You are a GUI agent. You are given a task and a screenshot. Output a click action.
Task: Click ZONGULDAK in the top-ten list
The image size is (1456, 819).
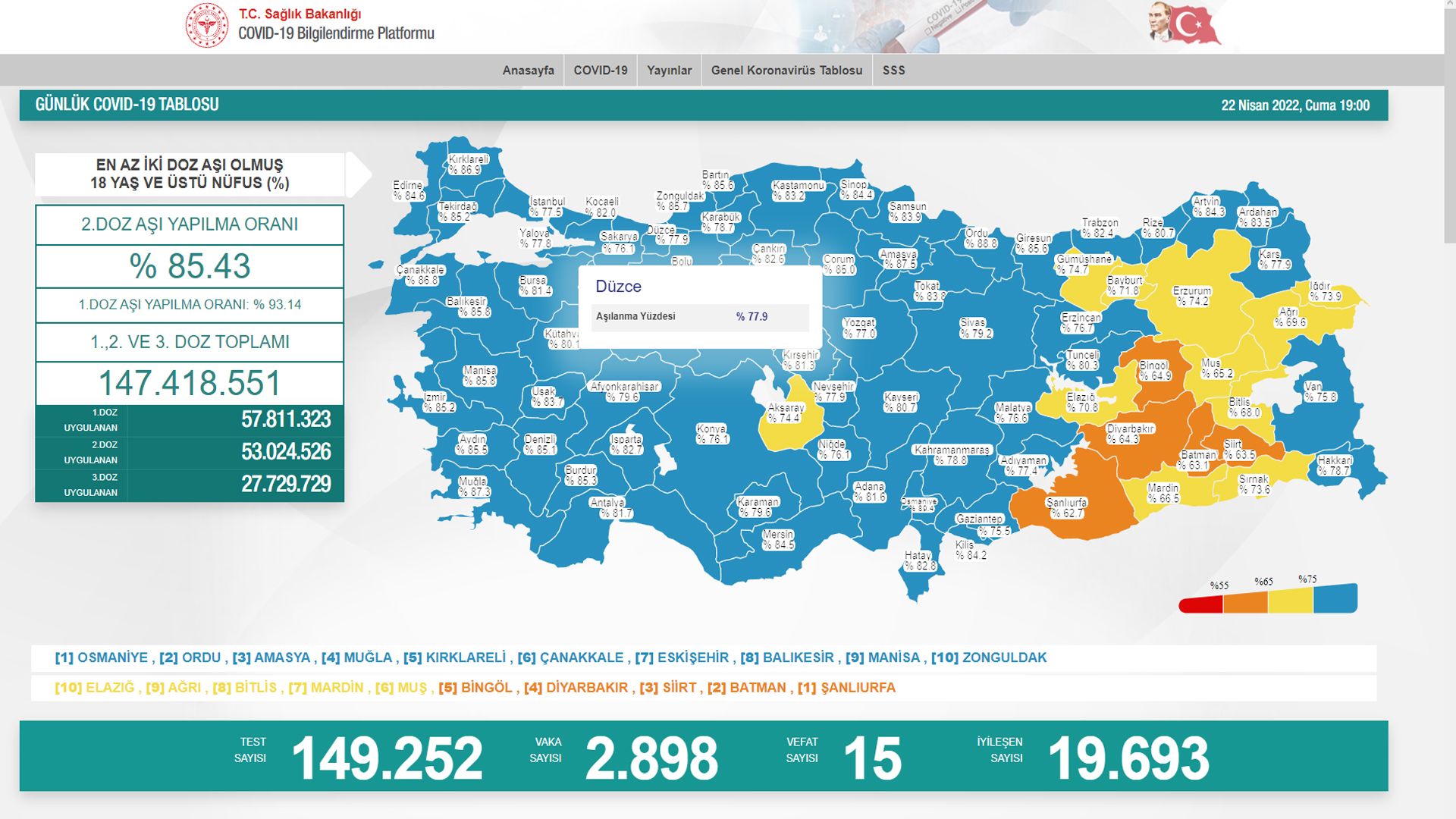click(1004, 657)
